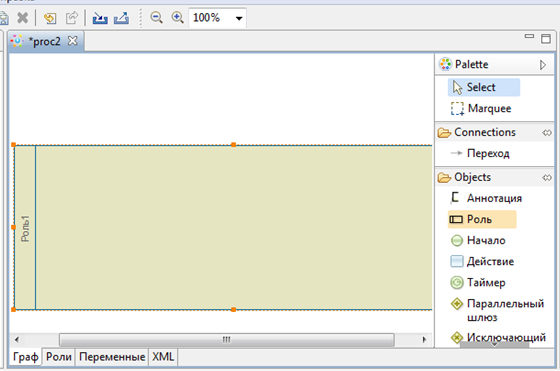Click the horizontal scrollbar right arrow
Screen dimensions: 560x371
click(424, 340)
